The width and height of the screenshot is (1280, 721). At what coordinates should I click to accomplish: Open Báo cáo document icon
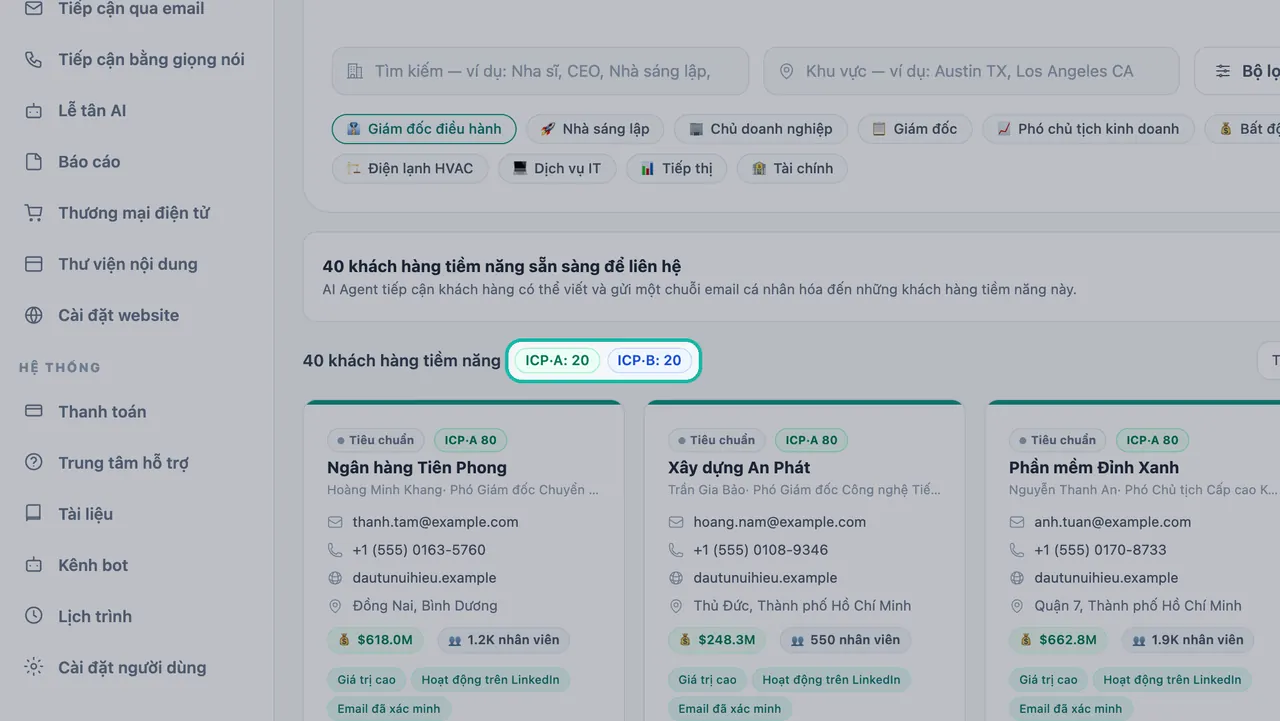coord(34,162)
